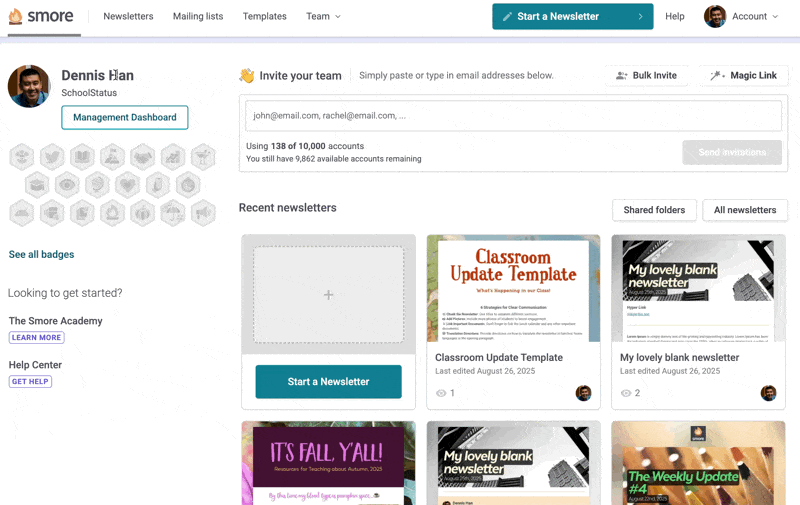Go to the Mailing lists tab
This screenshot has width=800, height=505.
click(x=197, y=16)
